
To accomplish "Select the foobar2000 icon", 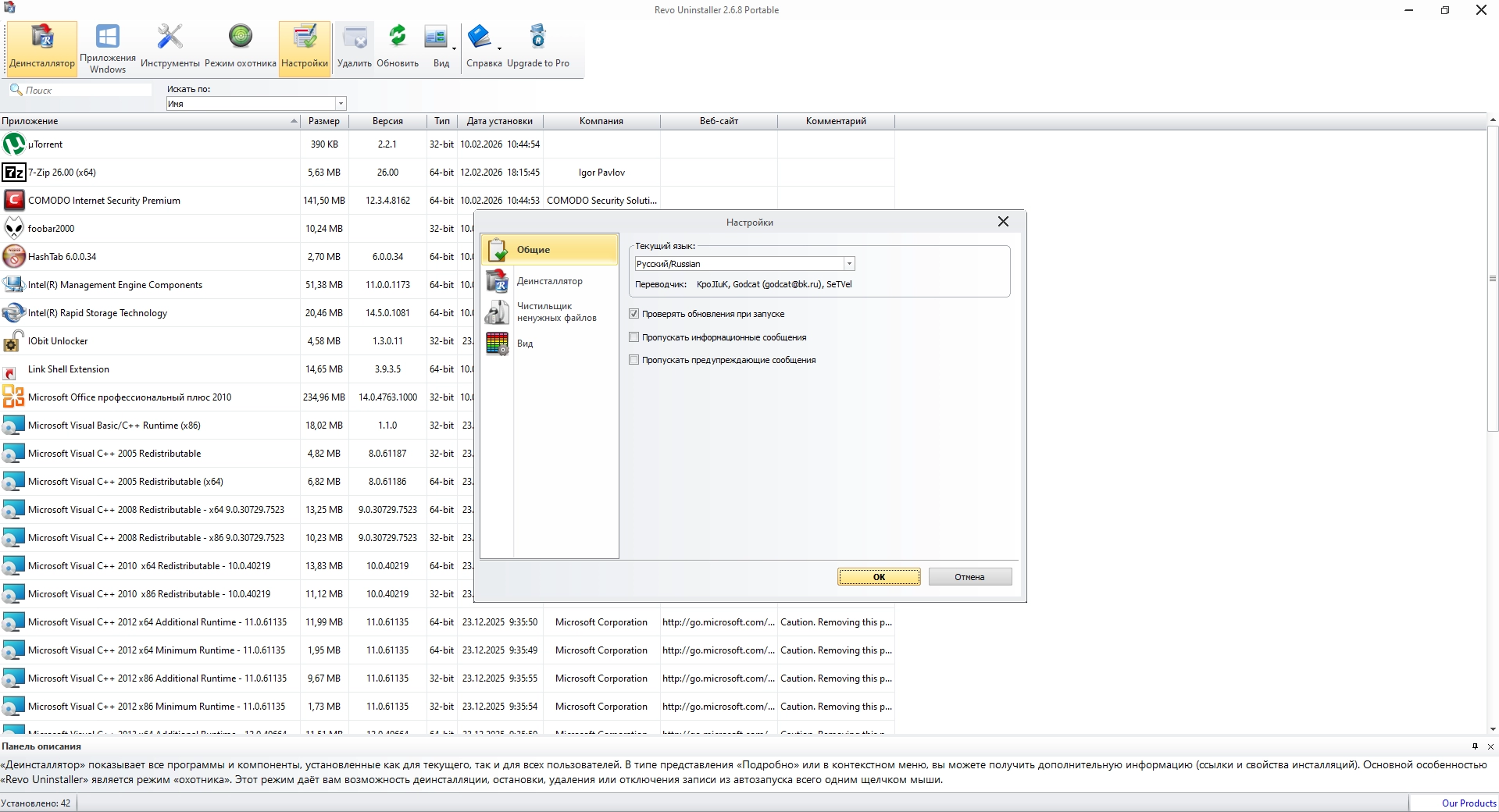I will [x=14, y=229].
